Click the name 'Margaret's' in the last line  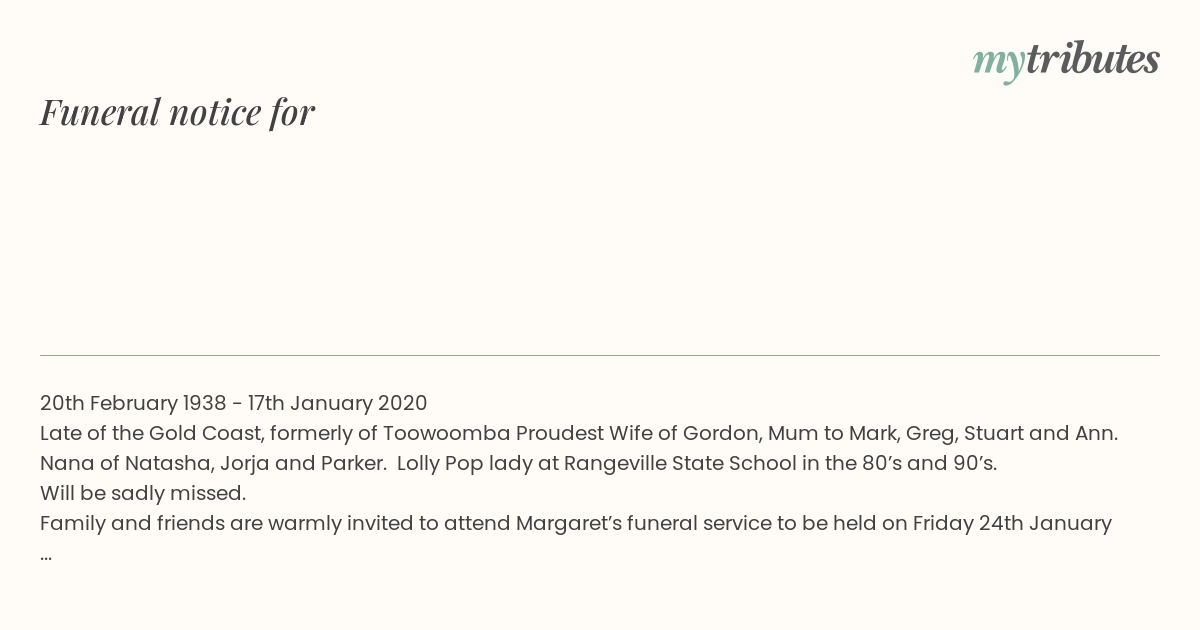point(568,523)
